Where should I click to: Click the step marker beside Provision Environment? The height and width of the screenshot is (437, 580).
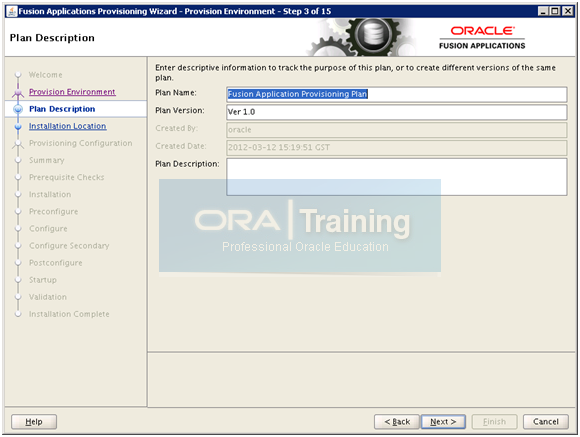point(18,93)
